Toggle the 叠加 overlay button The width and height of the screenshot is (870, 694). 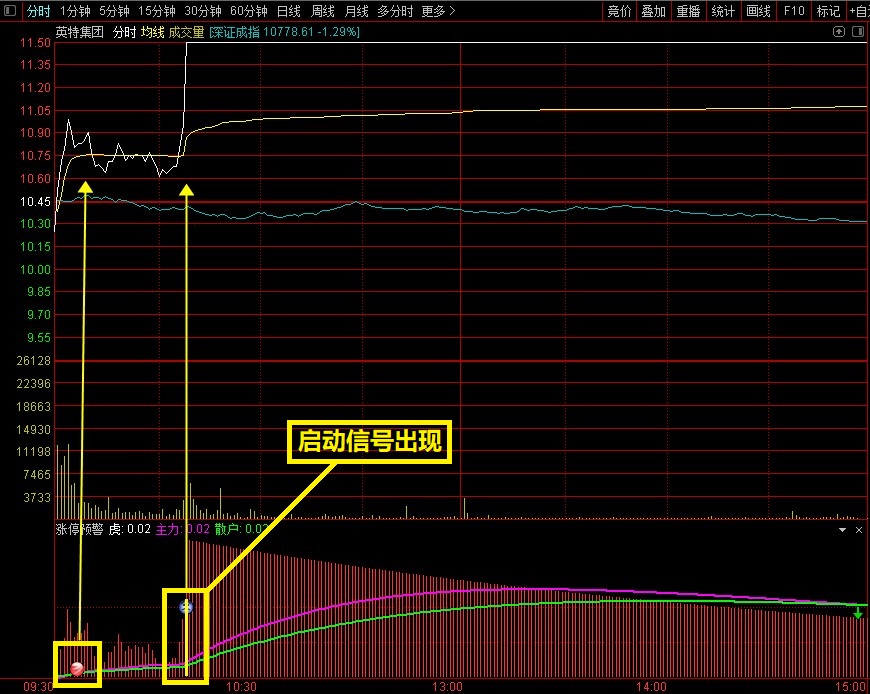click(x=654, y=11)
